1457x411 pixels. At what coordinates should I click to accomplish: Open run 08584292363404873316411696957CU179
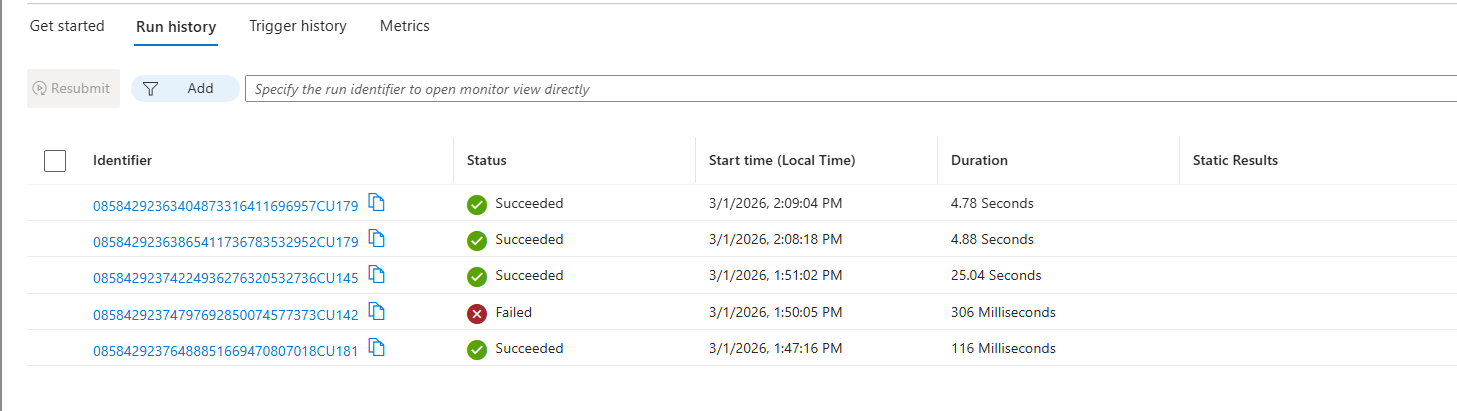pyautogui.click(x=225, y=205)
